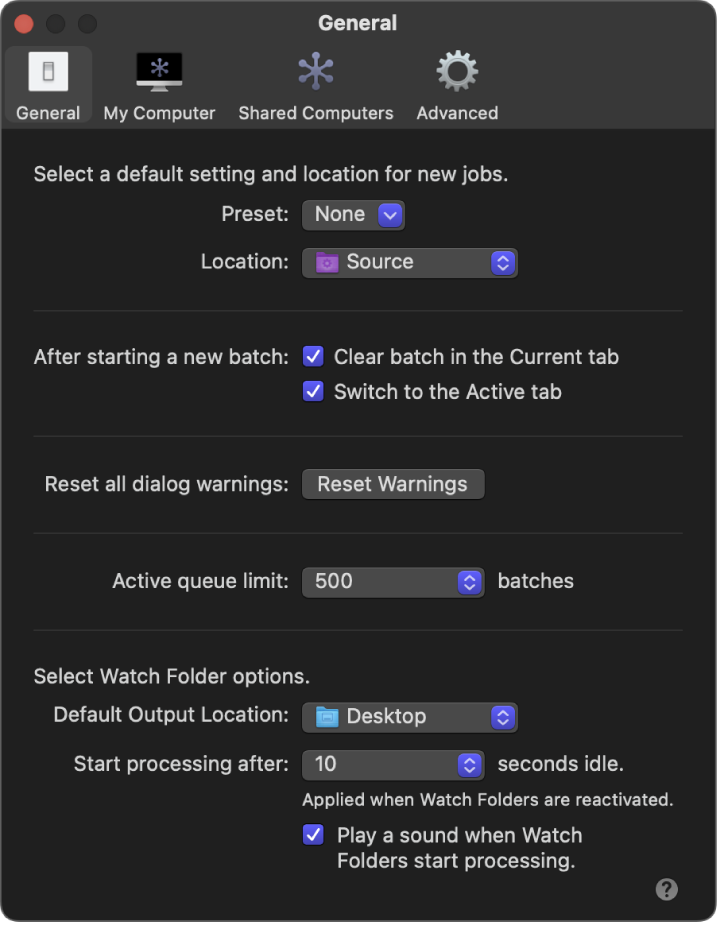Open the 'Start processing after' popup
The height and width of the screenshot is (926, 722).
[x=393, y=765]
